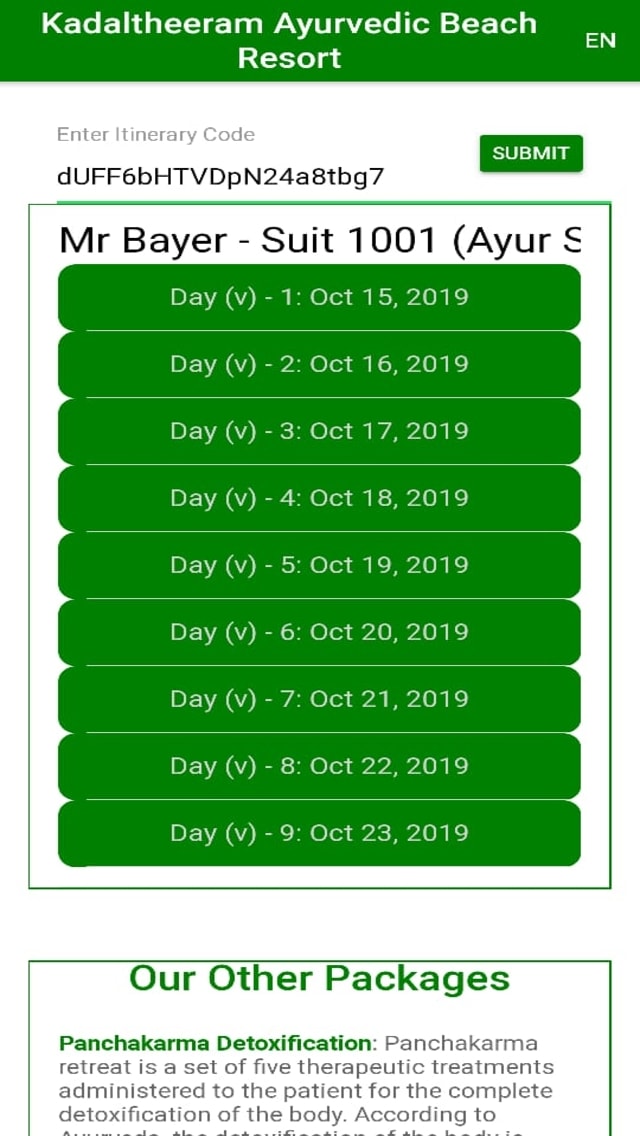Expand Day 8: Oct 22, 2019
Image resolution: width=640 pixels, height=1136 pixels.
click(x=319, y=766)
